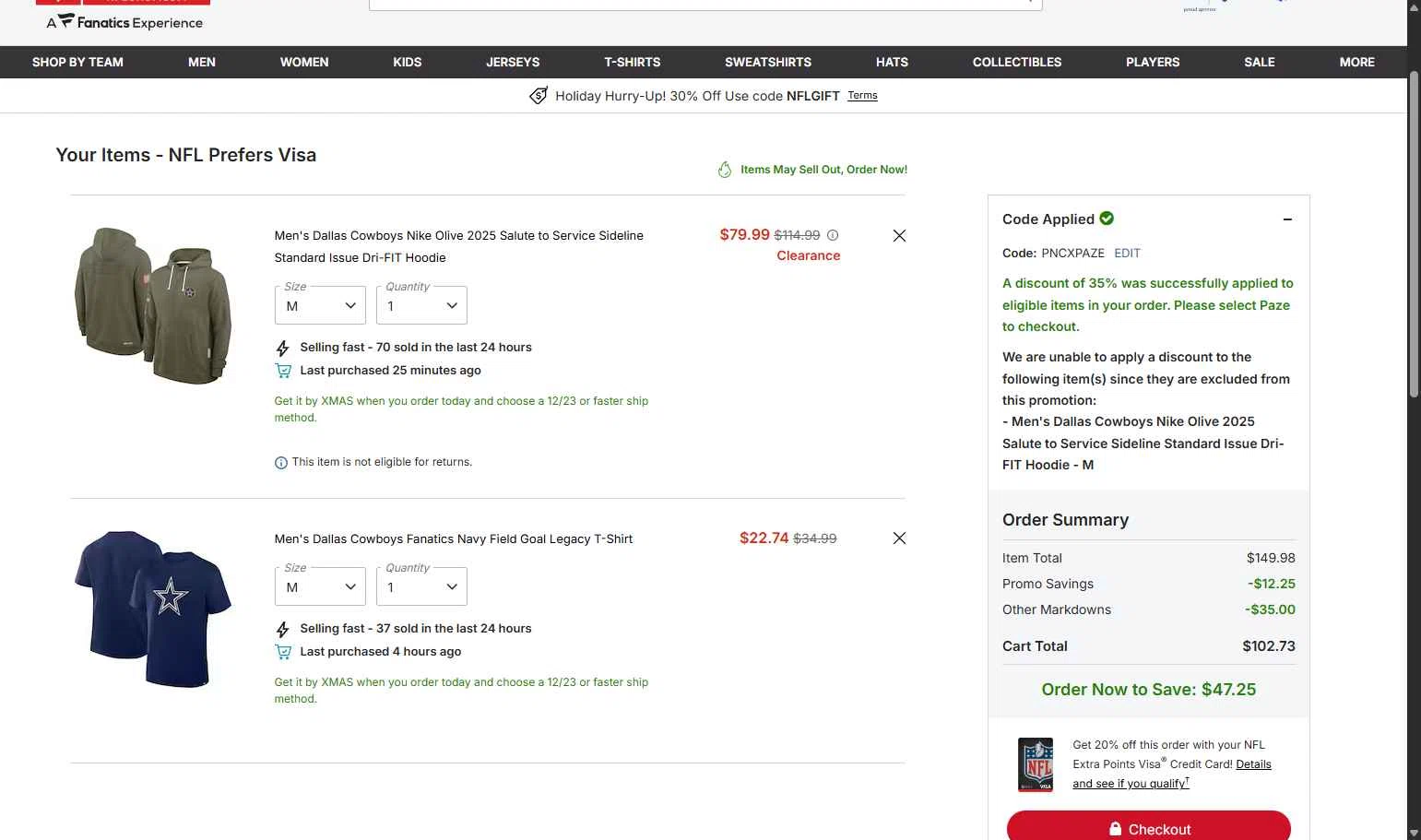Click the Terms link in promo banner
Screen dimensions: 1421x840
click(862, 96)
